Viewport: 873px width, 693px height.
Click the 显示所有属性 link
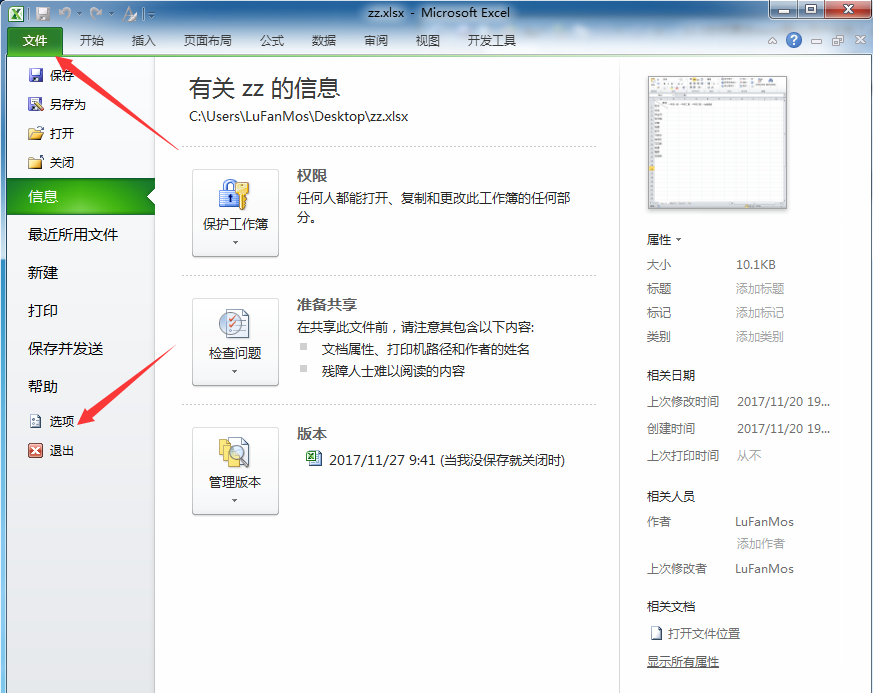[683, 662]
